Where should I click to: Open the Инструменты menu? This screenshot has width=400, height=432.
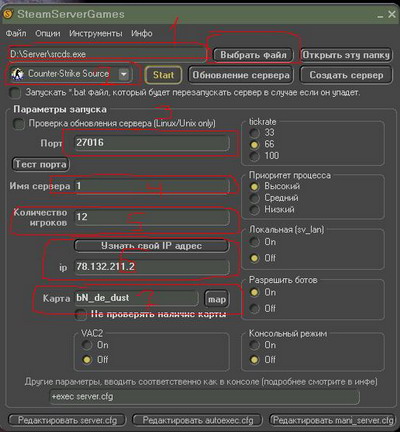tap(96, 33)
